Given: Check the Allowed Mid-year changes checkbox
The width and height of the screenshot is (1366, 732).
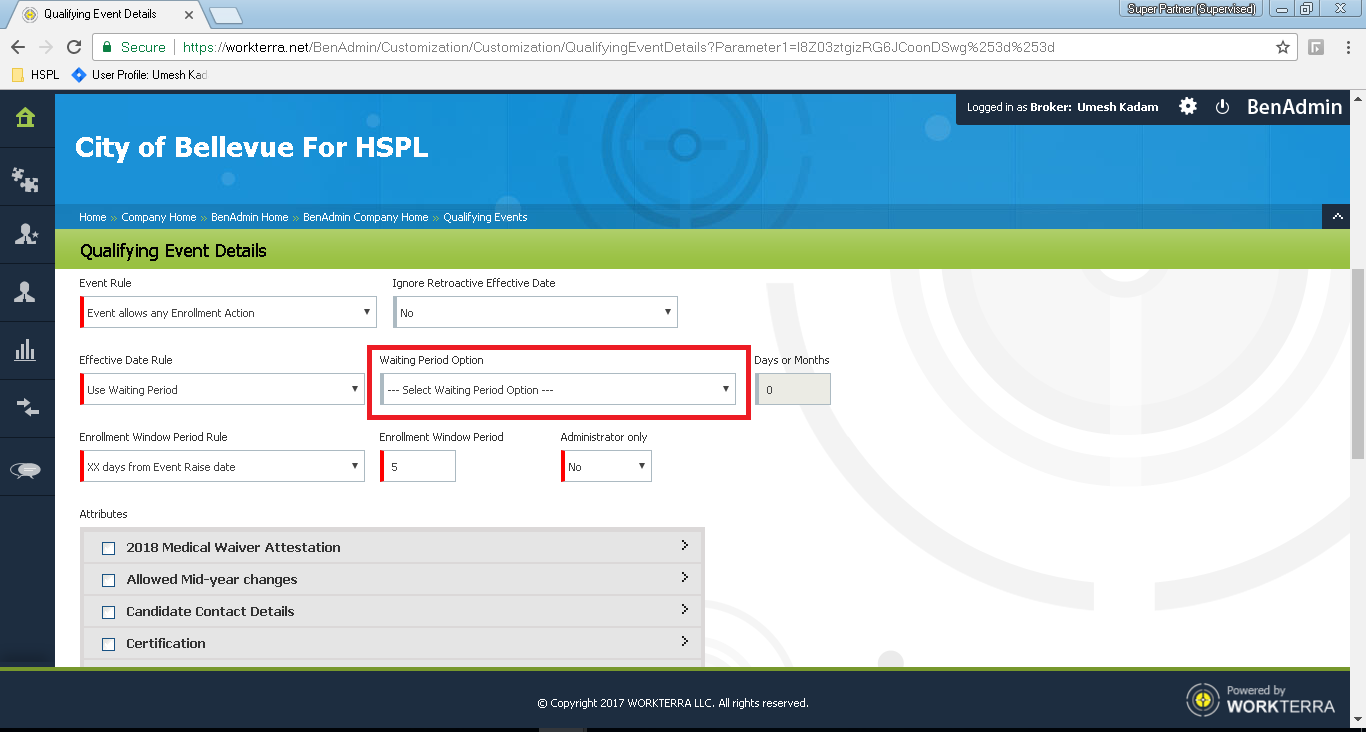Looking at the screenshot, I should (109, 580).
